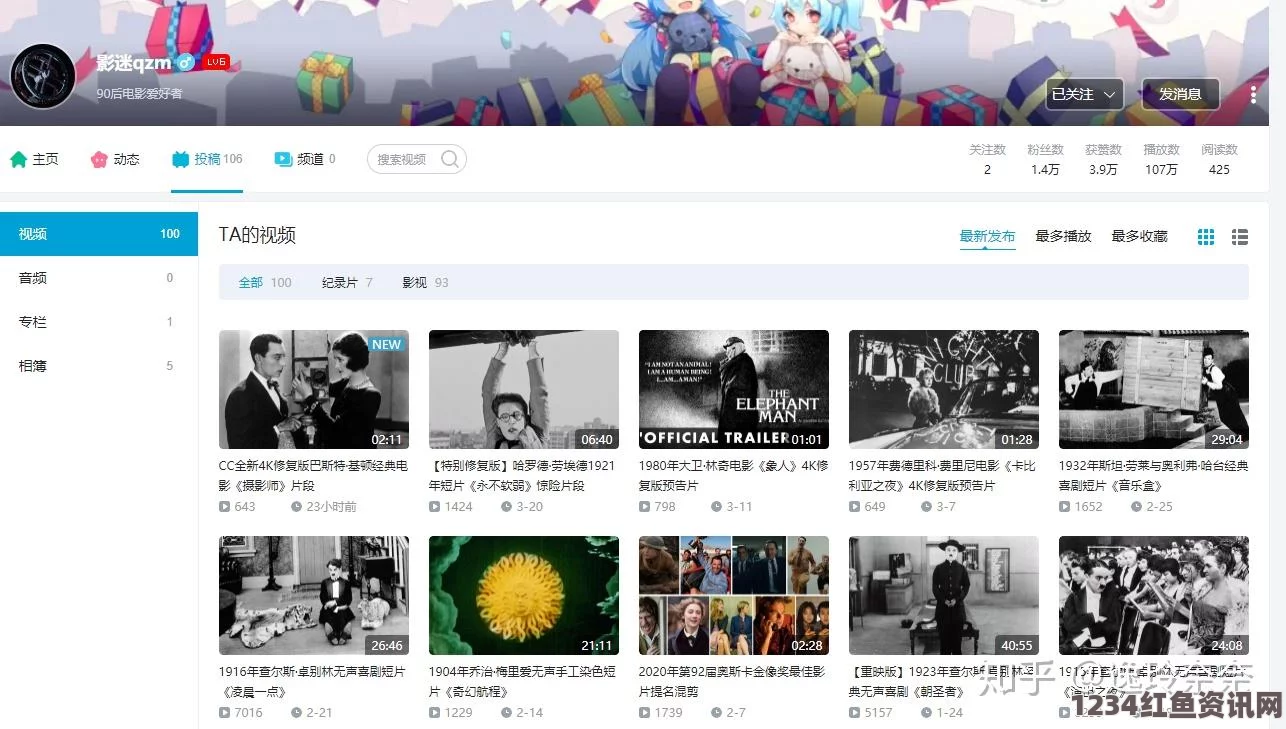
Task: Open the 24:08 Chaplin crowd thumbnail
Action: [x=1154, y=595]
